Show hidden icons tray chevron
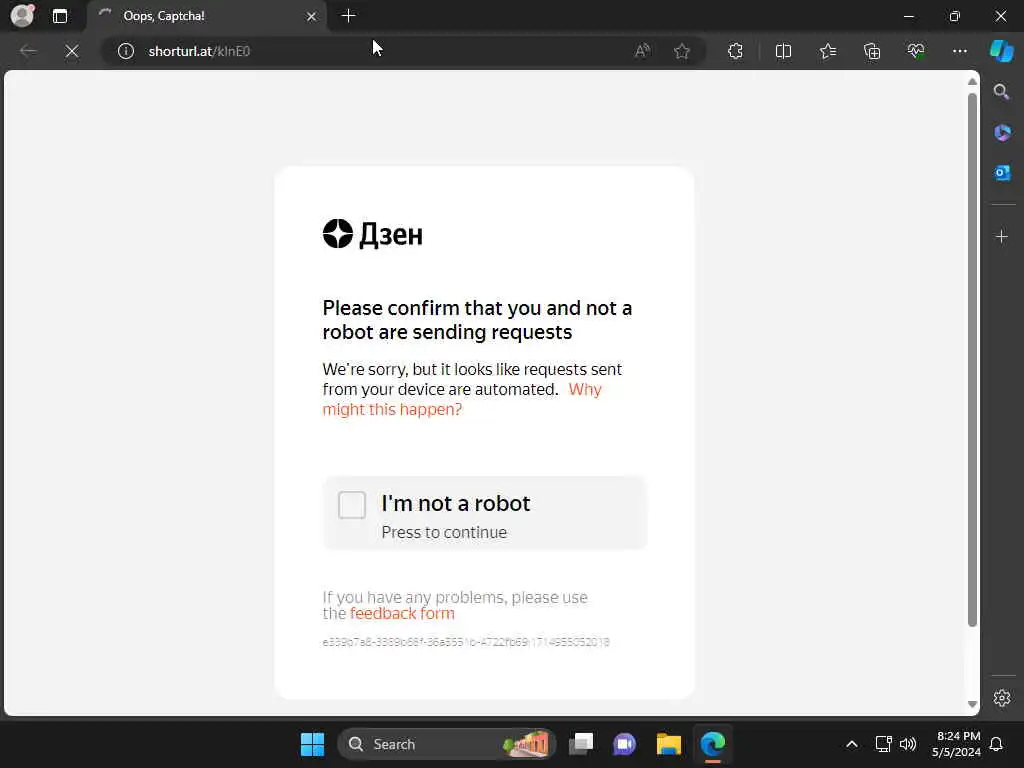 852,744
